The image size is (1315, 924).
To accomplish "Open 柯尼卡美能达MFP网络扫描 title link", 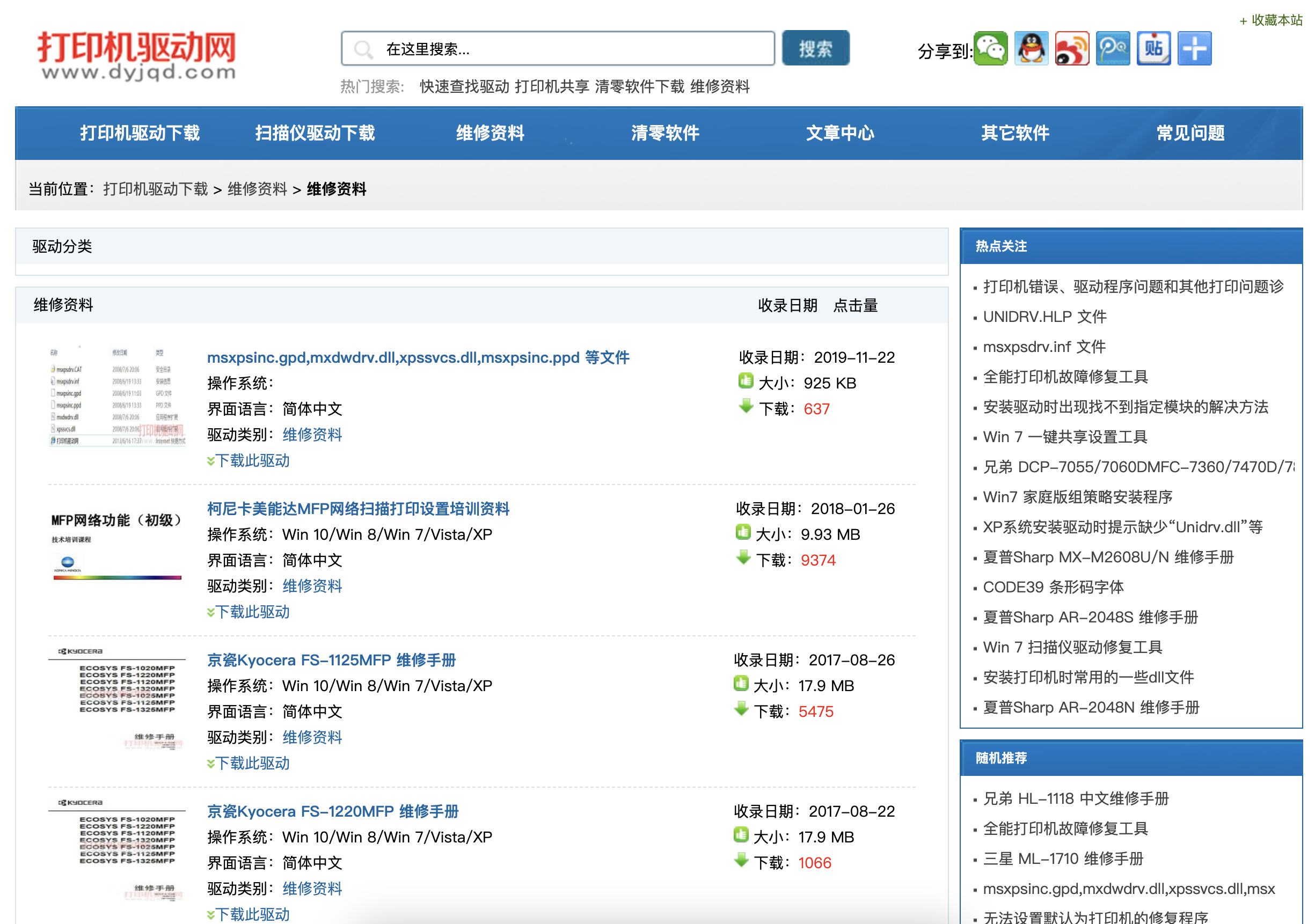I will point(358,509).
